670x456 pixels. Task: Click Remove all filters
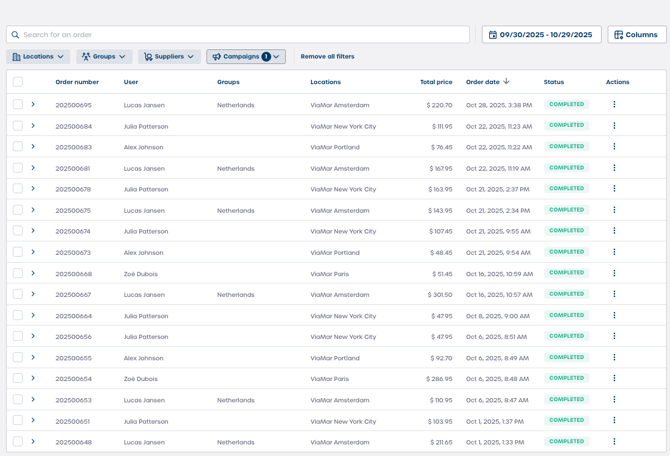tap(327, 57)
